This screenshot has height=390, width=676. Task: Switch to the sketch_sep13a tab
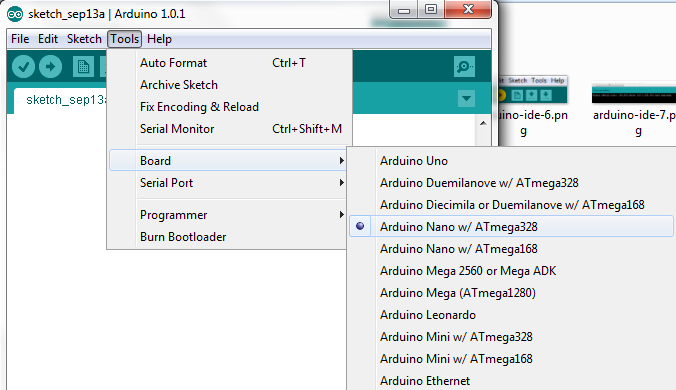coord(60,100)
